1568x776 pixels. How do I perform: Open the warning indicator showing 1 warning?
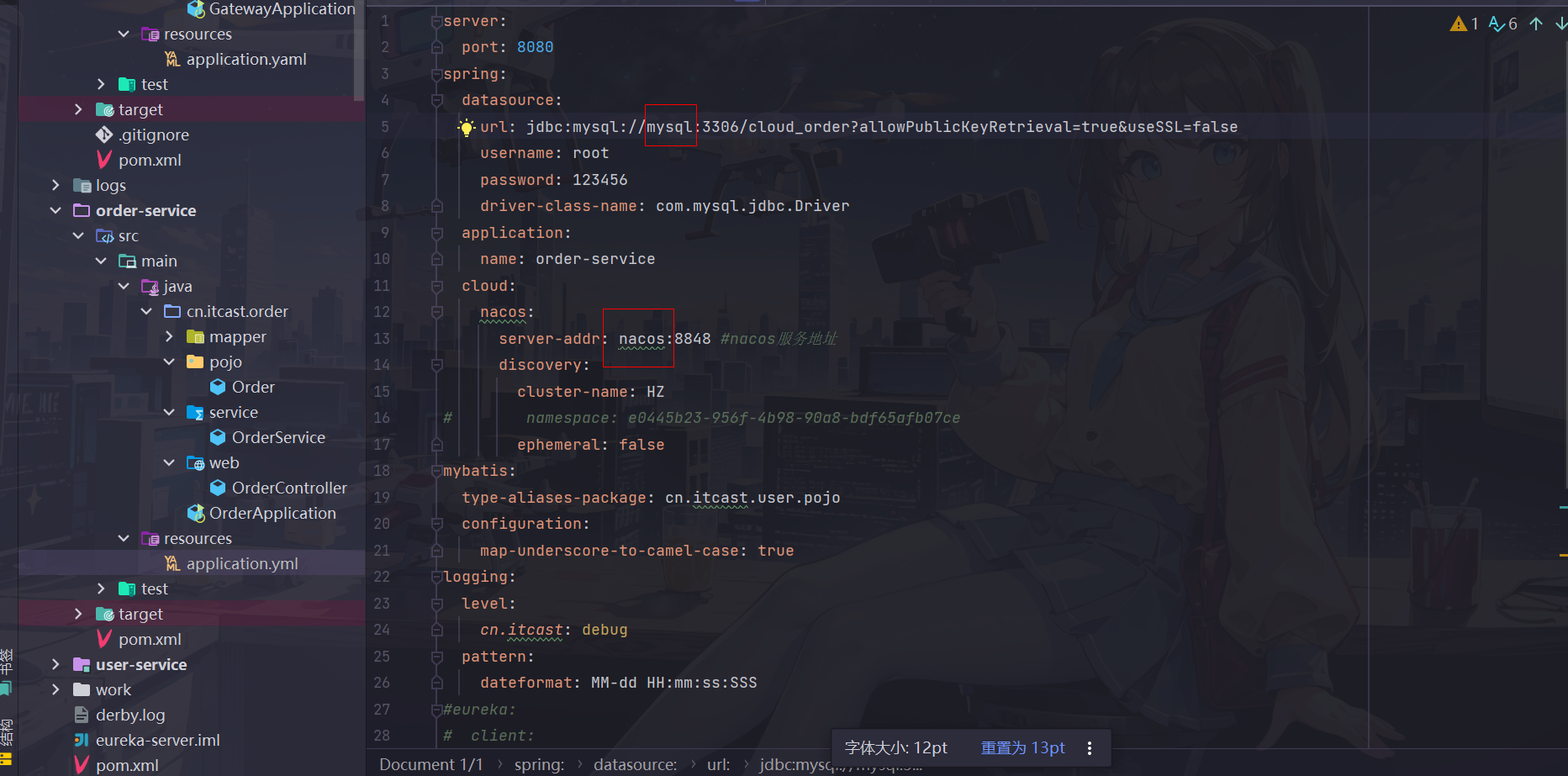[1464, 24]
